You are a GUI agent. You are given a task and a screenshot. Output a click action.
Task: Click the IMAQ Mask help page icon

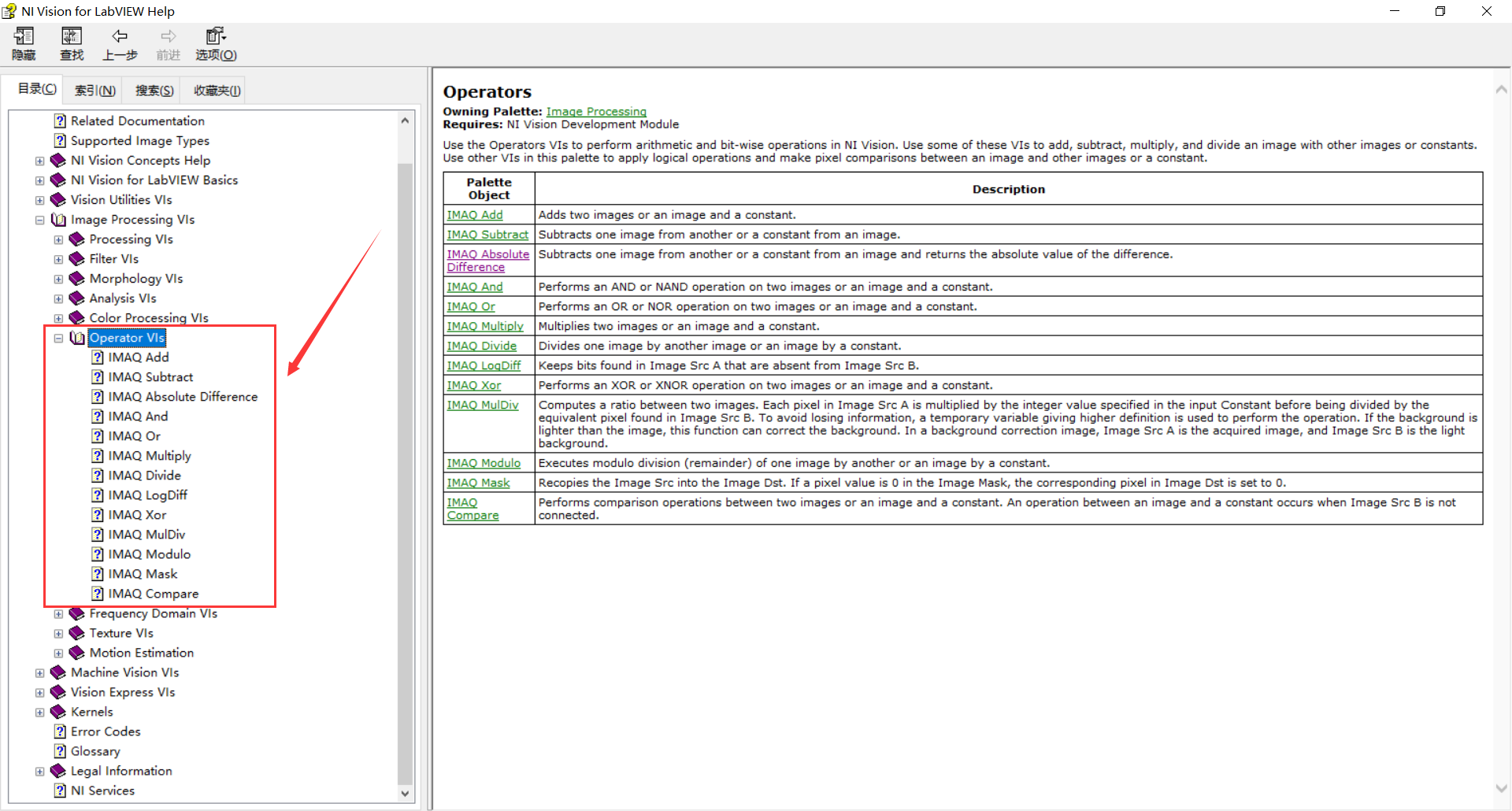click(98, 574)
